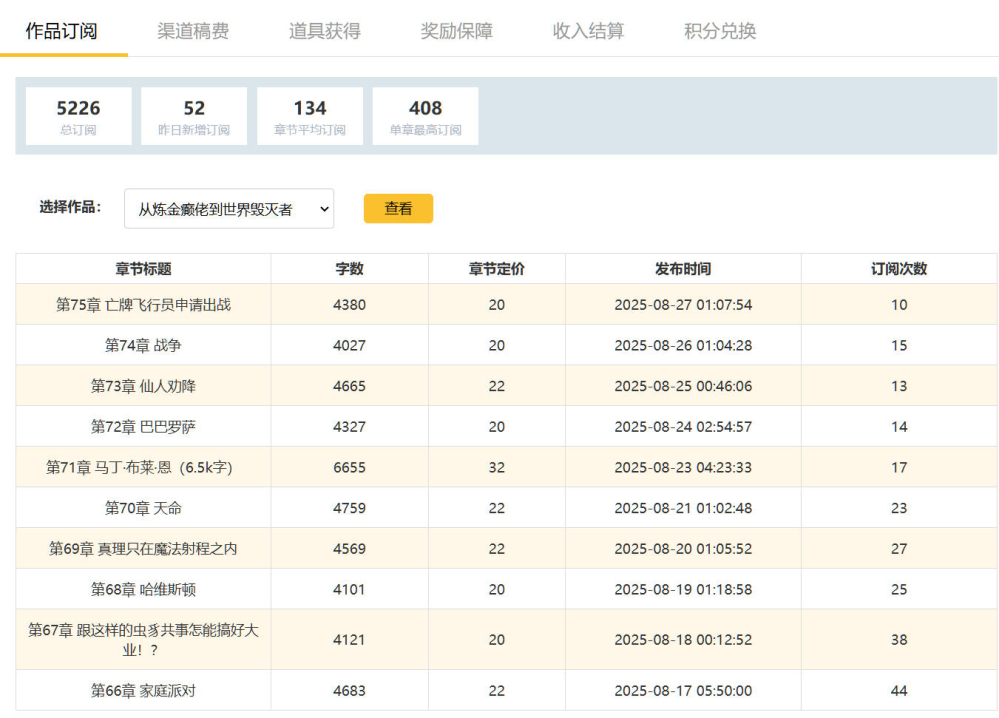This screenshot has width=999, height=718.
Task: Click the active 作品订阅 tab
Action: (x=62, y=31)
